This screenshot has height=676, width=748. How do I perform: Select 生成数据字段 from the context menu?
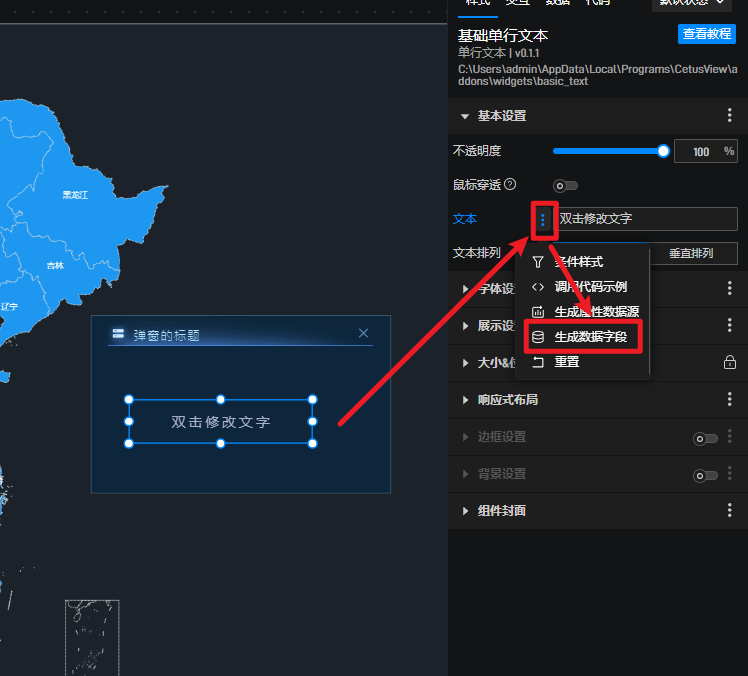590,337
